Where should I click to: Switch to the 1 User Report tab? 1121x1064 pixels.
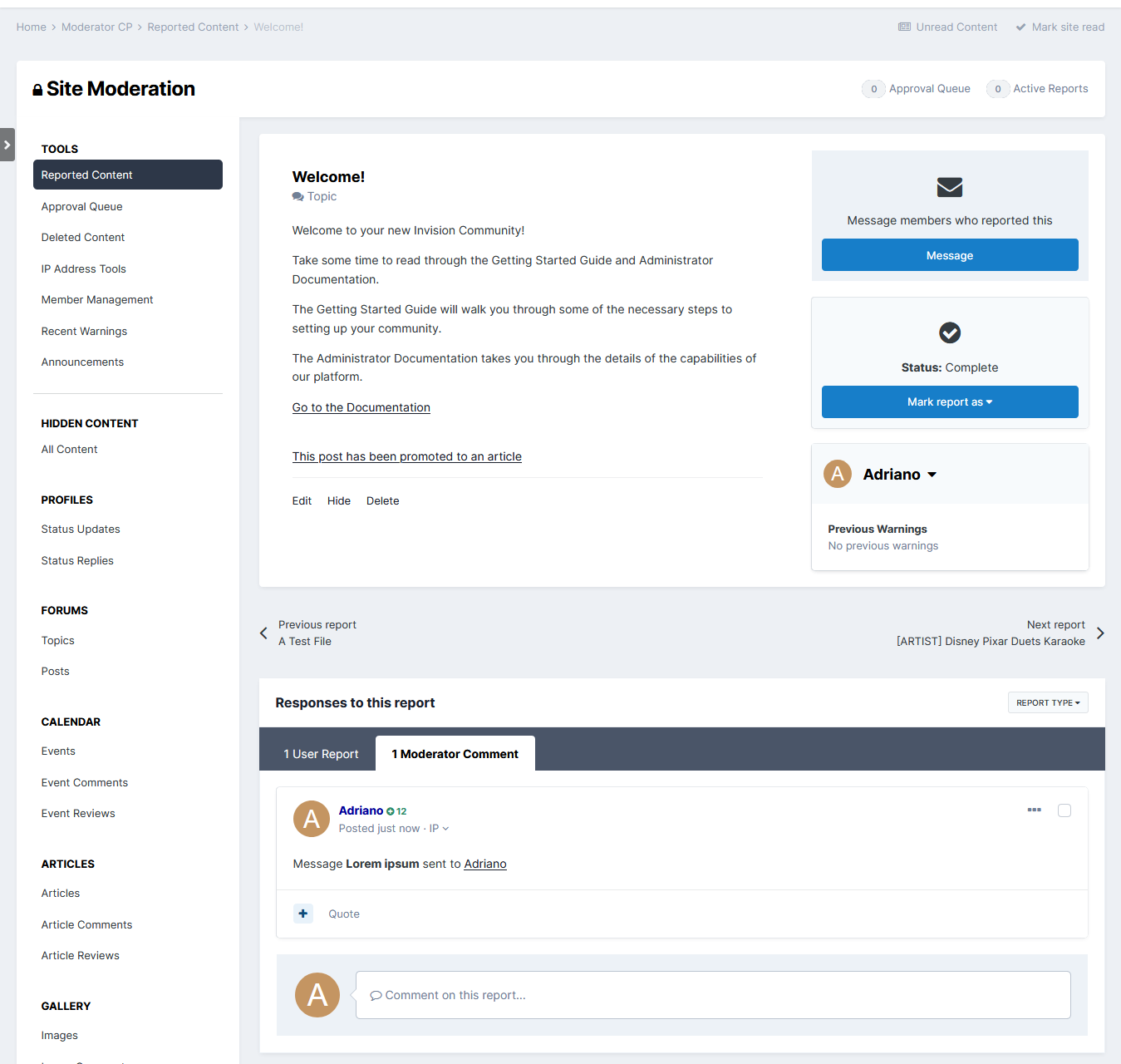[x=321, y=754]
